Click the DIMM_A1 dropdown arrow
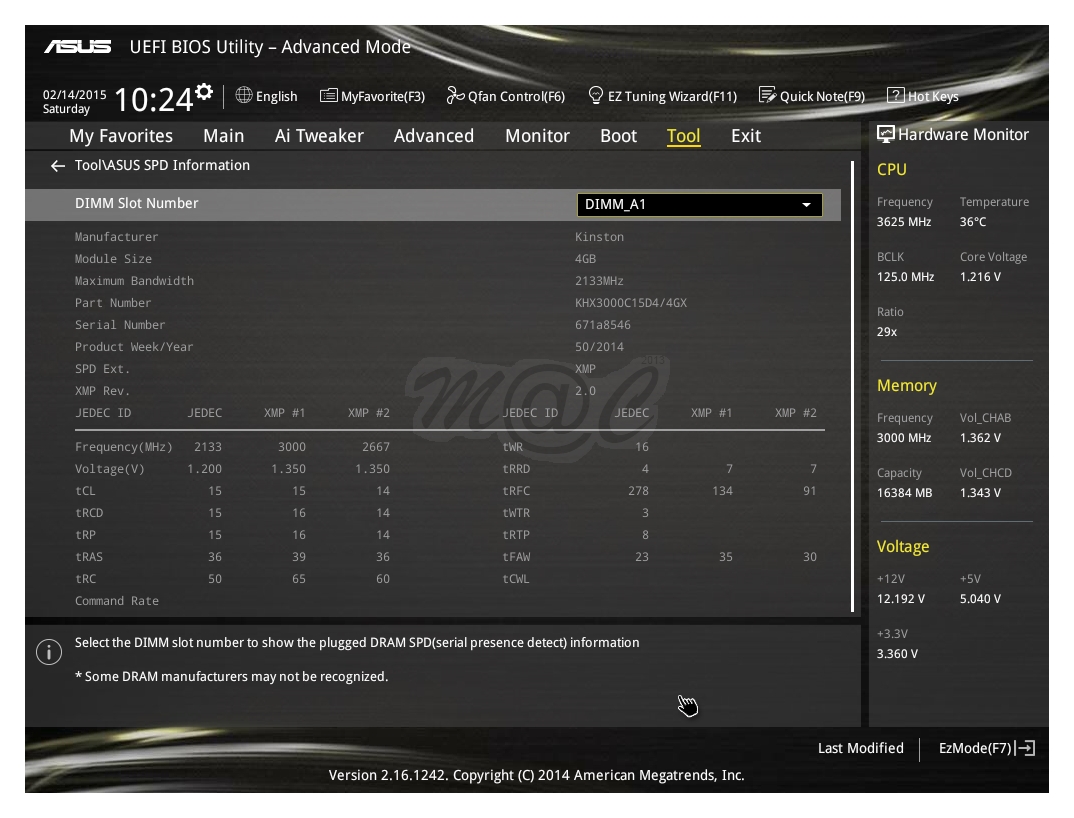 click(806, 205)
